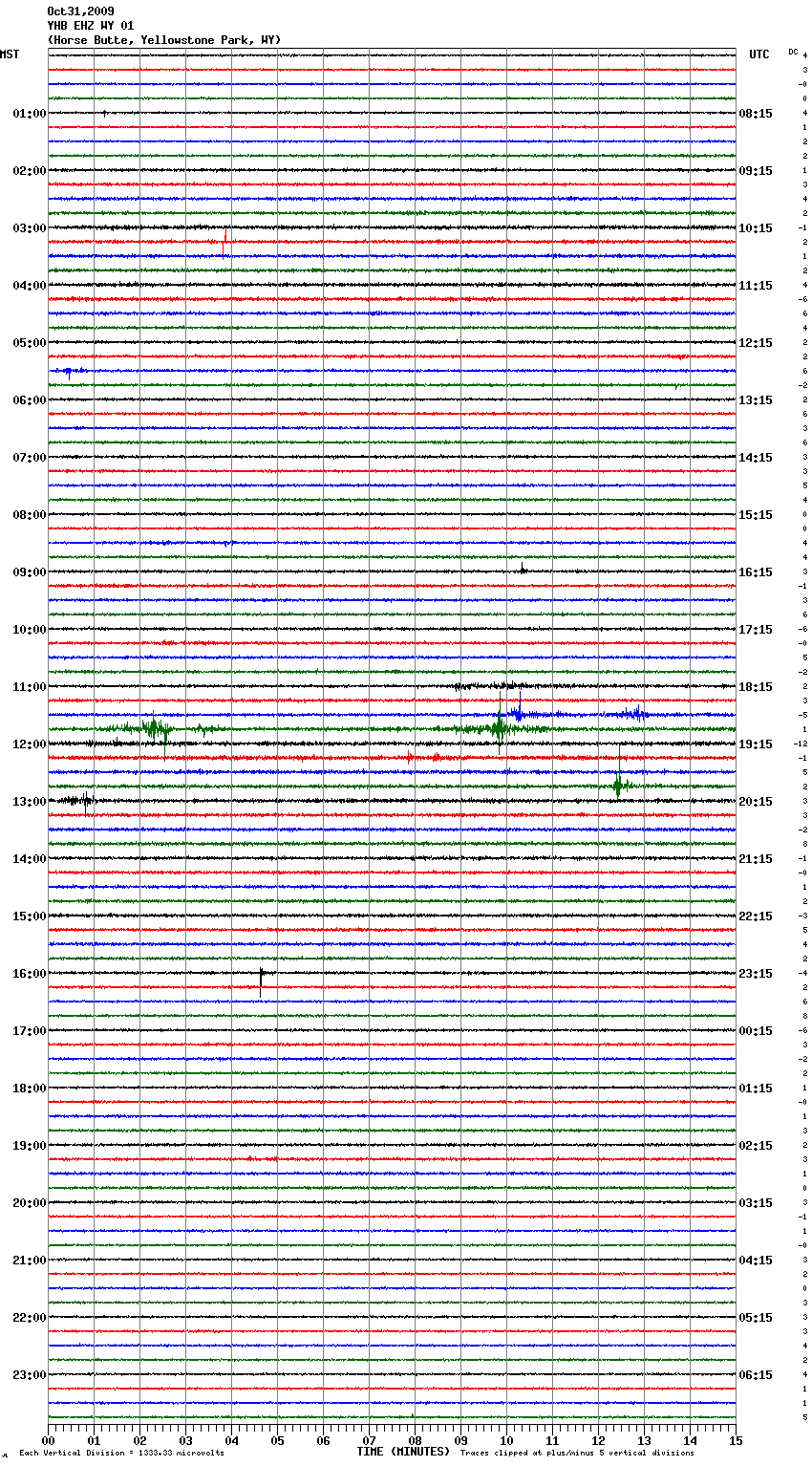Select the '18:00' MST time label

[x=30, y=1089]
